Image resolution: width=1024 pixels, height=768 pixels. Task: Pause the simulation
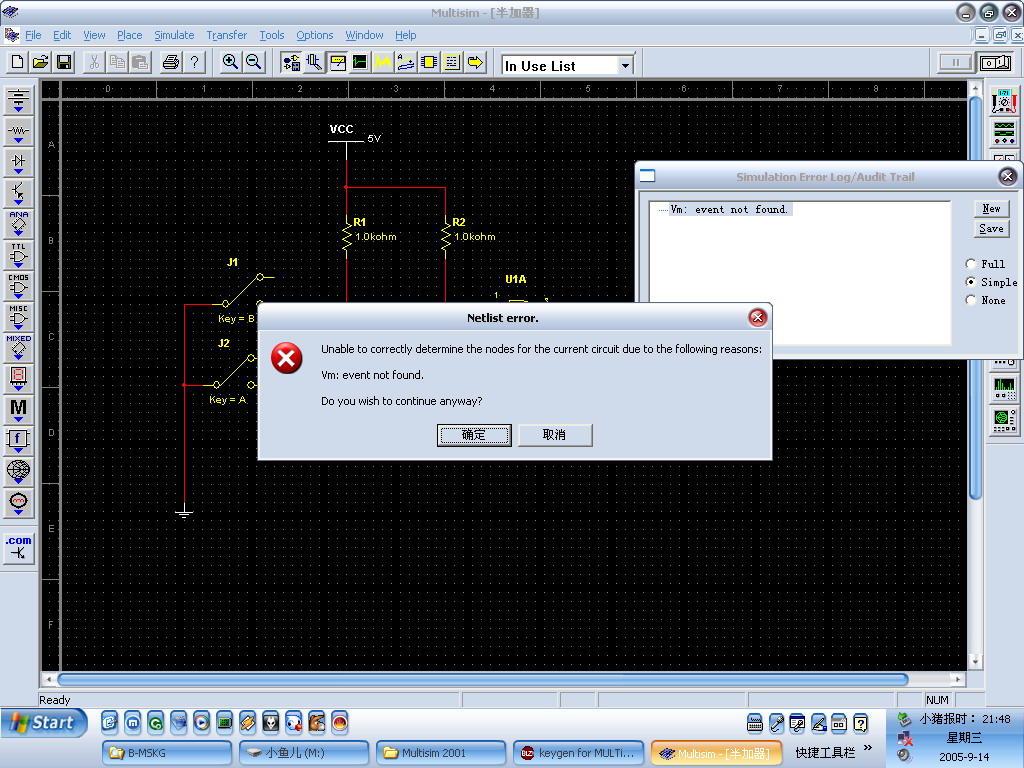955,63
